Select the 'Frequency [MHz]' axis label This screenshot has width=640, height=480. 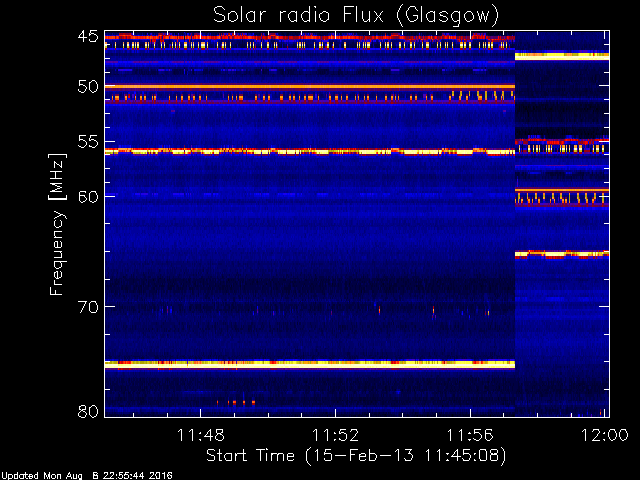click(57, 224)
